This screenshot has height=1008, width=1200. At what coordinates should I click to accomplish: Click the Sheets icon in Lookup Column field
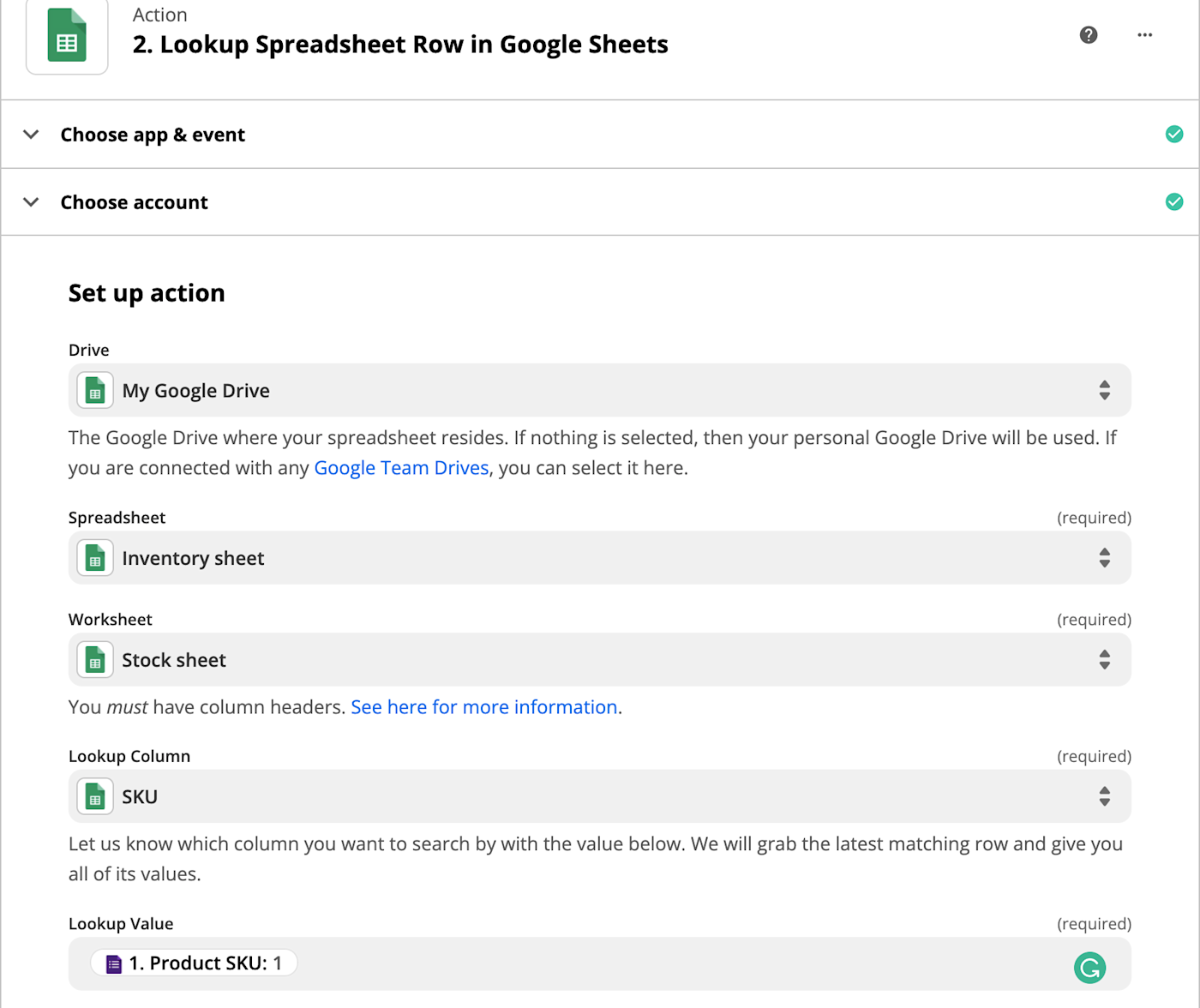click(95, 796)
